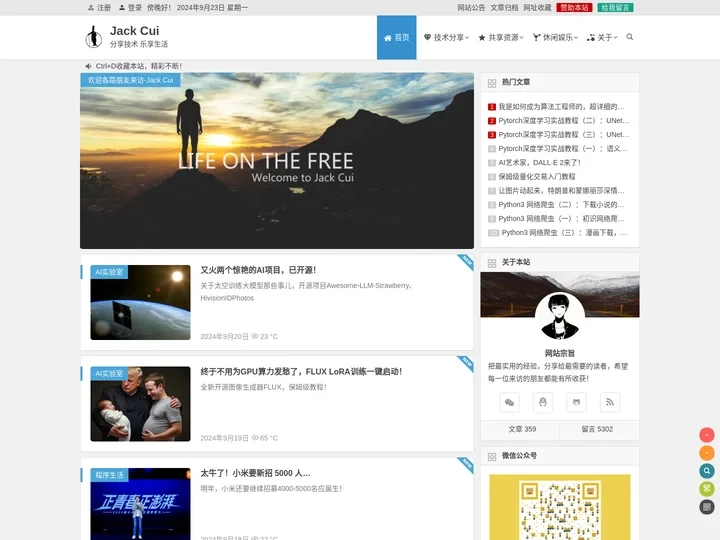Click the QQ icon under 网站宗旨
Viewport: 720px width, 540px height.
543,402
